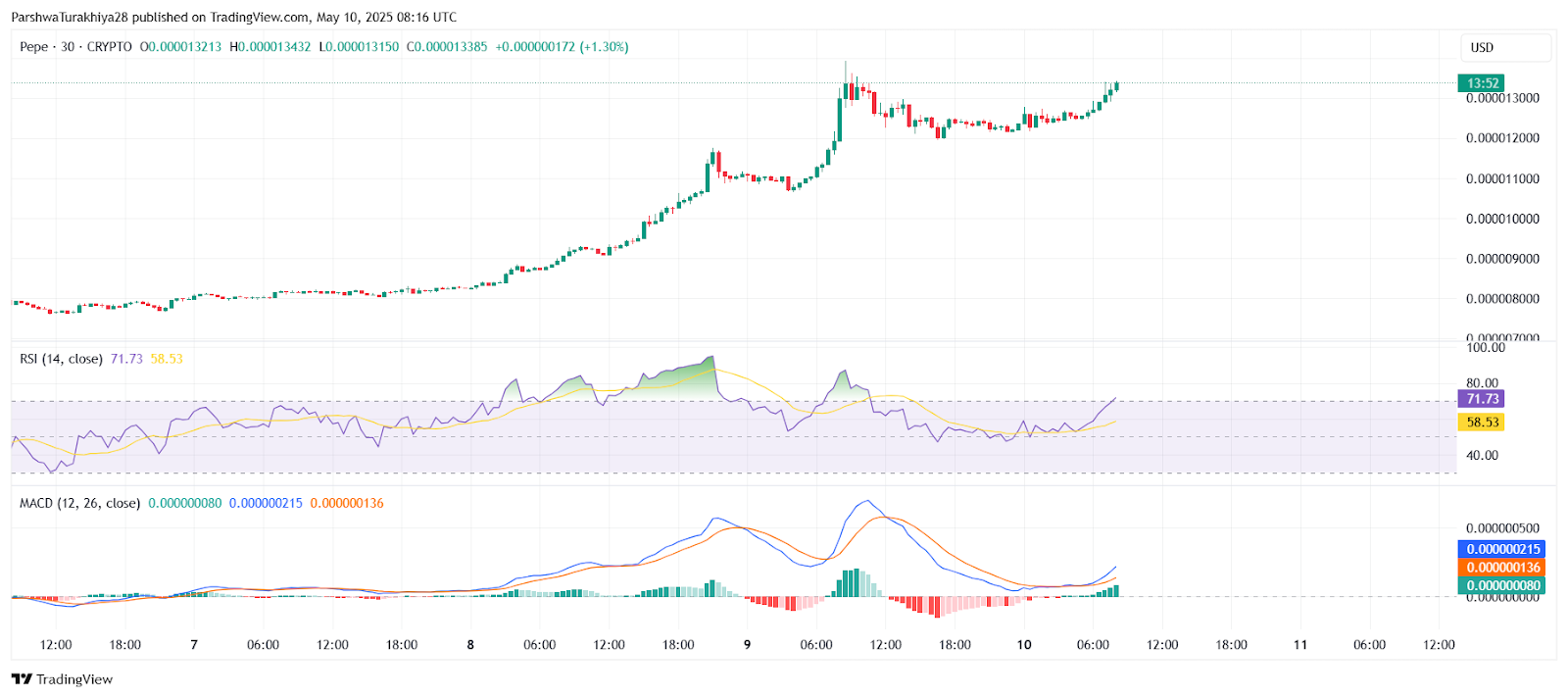The image size is (1568, 698).
Task: Click the closing price C0.000013385 in legend
Action: tap(447, 47)
